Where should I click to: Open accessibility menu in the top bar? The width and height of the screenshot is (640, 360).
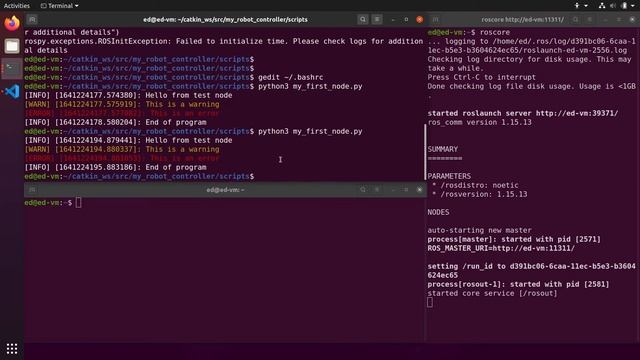click(x=577, y=6)
